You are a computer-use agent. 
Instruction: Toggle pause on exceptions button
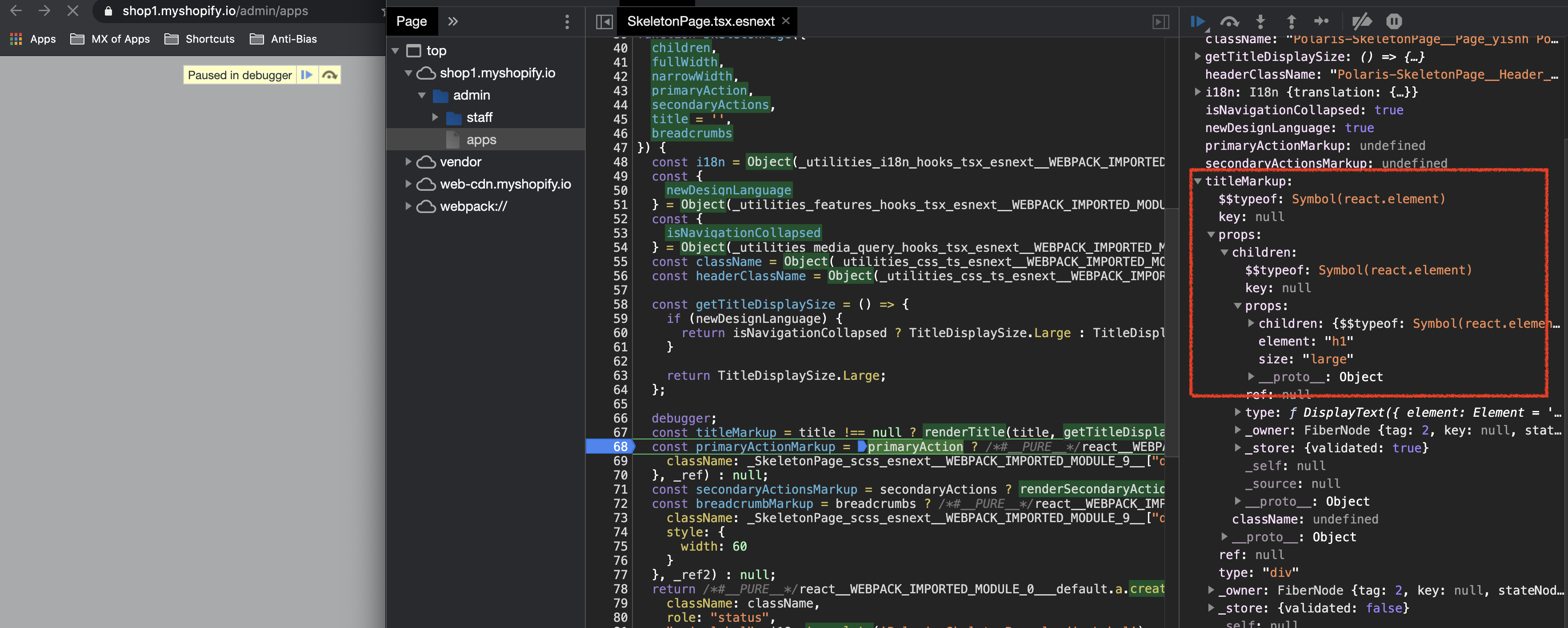pos(1394,21)
